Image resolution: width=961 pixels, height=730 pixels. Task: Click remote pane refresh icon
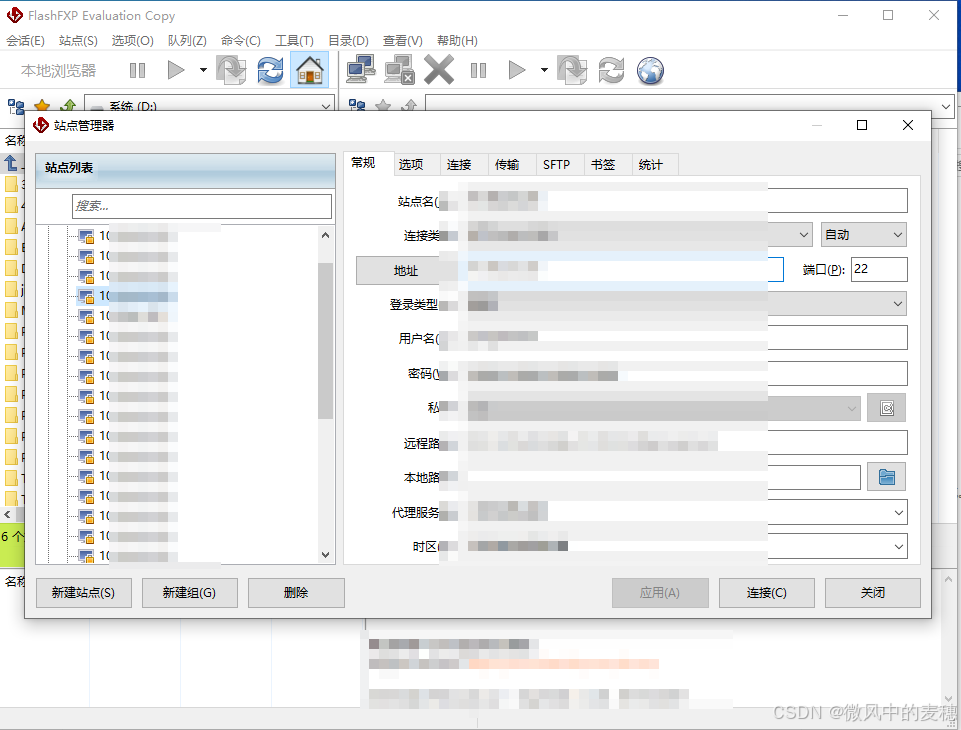pos(611,70)
